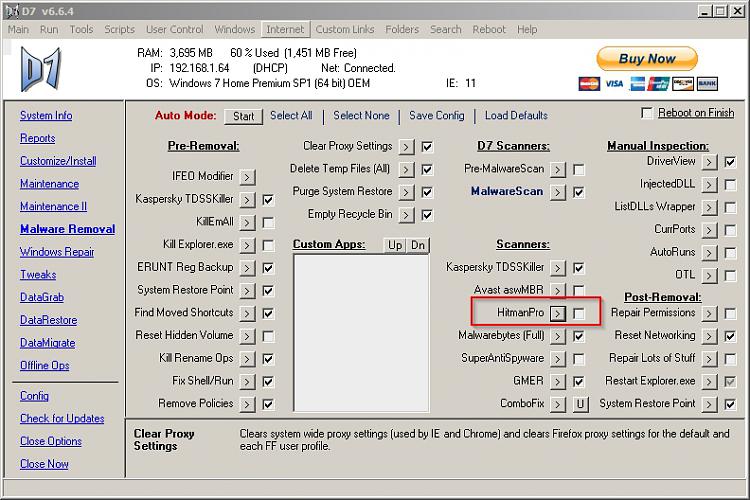Check SuperAntiSpyware checkbox
This screenshot has height=500, width=750.
pos(579,359)
